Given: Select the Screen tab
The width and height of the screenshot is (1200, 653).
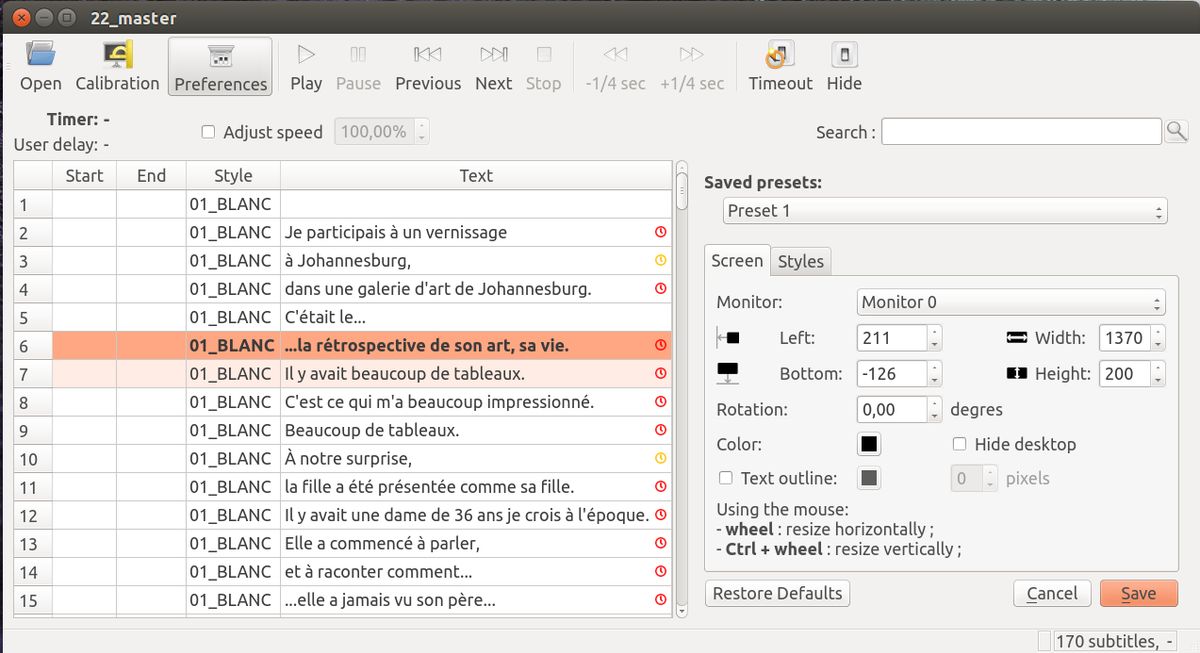Looking at the screenshot, I should pos(737,261).
